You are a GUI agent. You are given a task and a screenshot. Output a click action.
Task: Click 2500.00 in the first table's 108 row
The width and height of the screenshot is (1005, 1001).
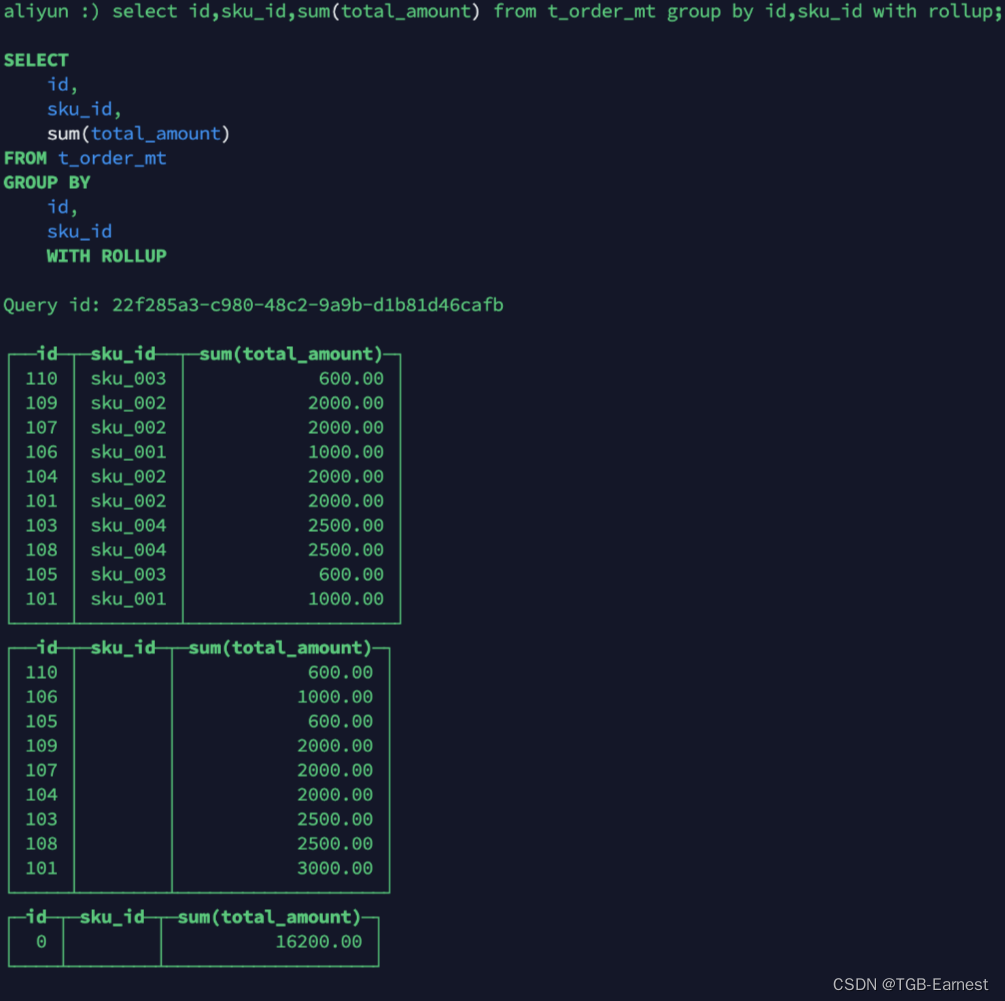pos(346,550)
